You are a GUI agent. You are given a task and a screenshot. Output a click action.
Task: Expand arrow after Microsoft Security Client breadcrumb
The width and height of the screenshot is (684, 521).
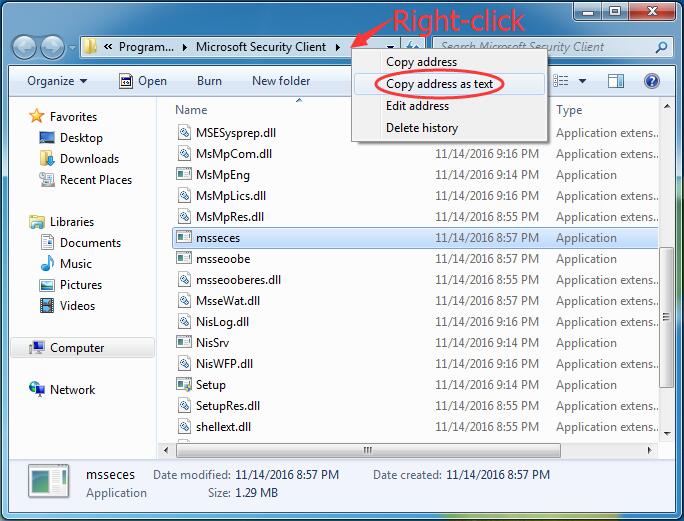tap(338, 47)
